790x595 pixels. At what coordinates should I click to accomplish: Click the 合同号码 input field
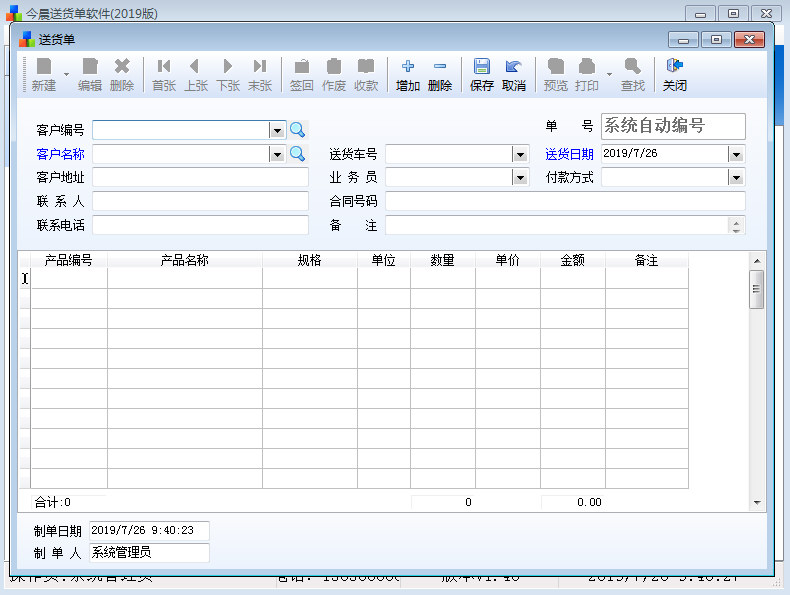point(565,201)
